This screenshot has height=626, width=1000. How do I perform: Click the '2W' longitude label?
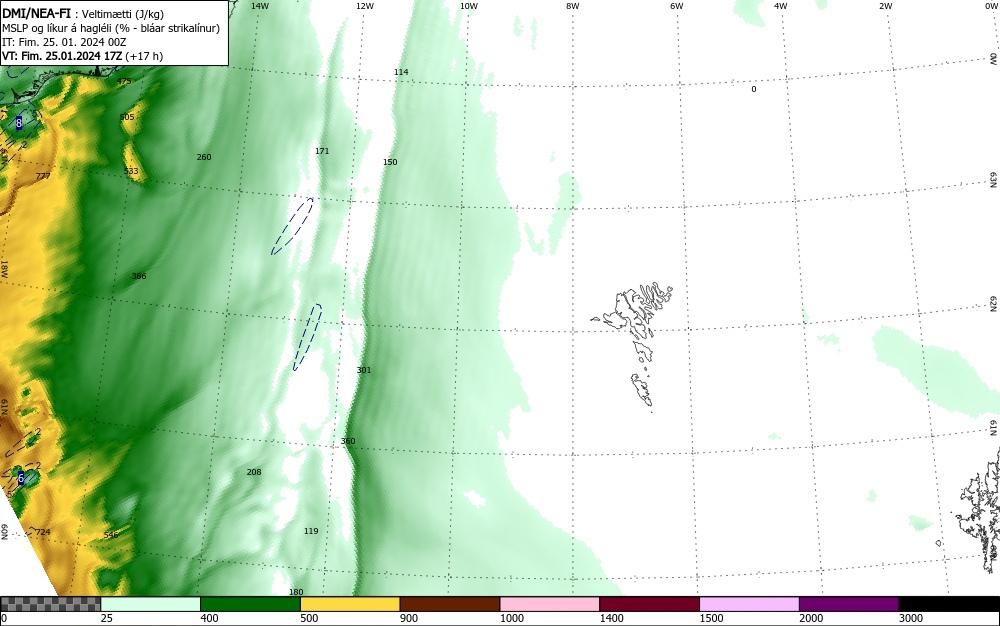886,6
